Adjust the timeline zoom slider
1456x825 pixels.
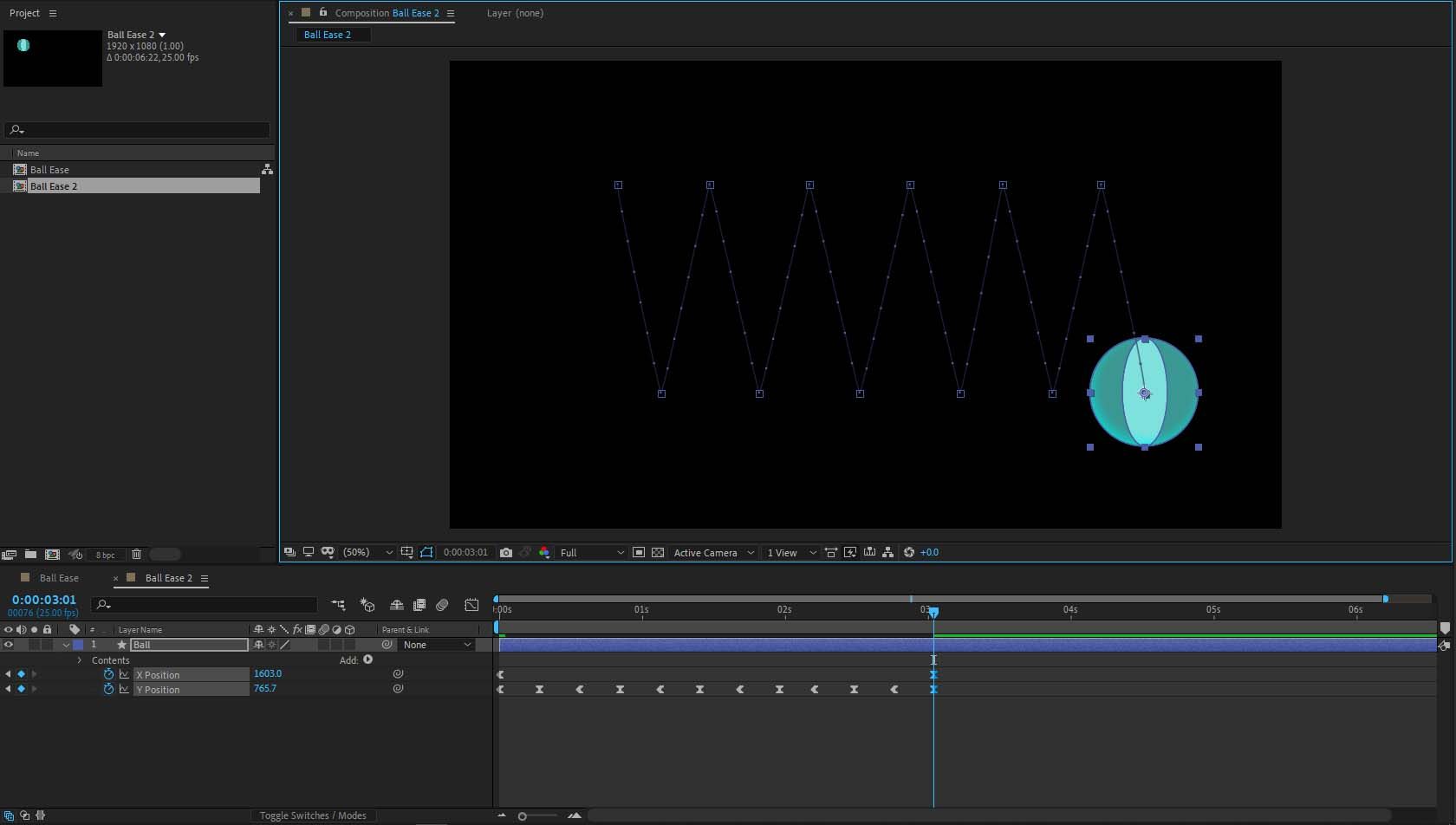523,815
